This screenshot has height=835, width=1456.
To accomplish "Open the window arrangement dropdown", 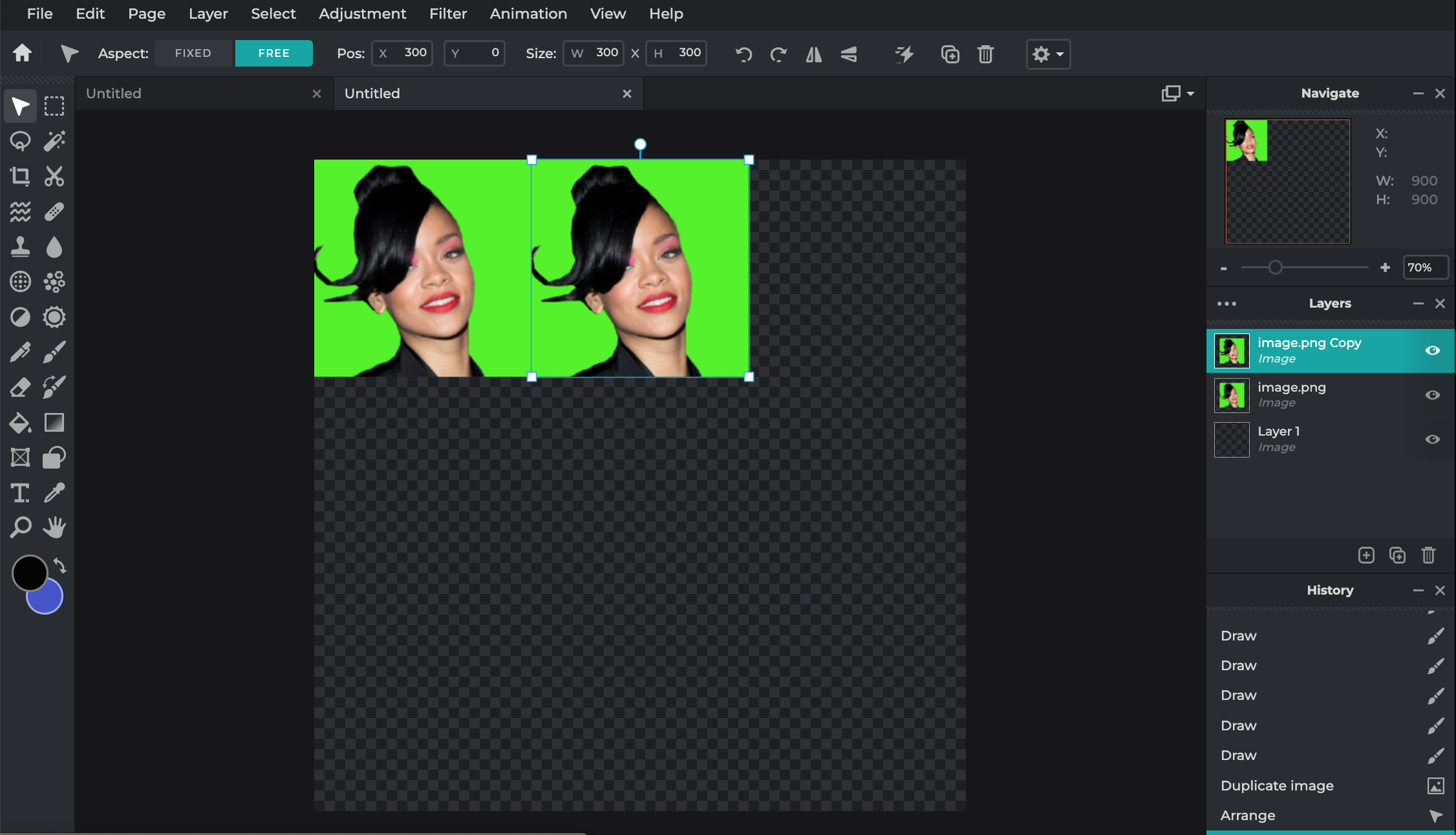I will pos(1178,94).
